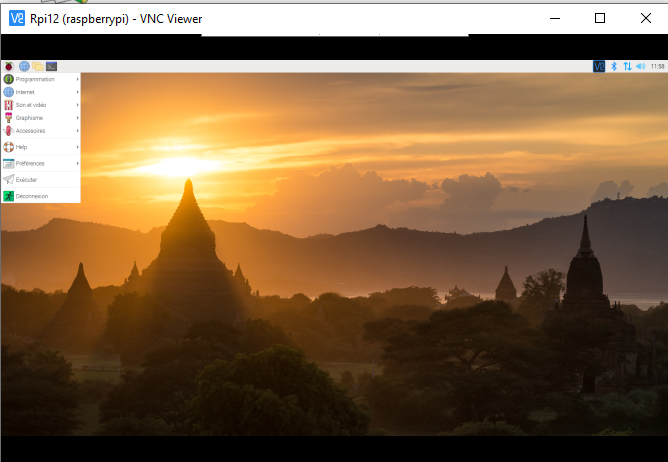Image resolution: width=668 pixels, height=462 pixels.
Task: Click the volume speaker tray icon
Action: 640,66
